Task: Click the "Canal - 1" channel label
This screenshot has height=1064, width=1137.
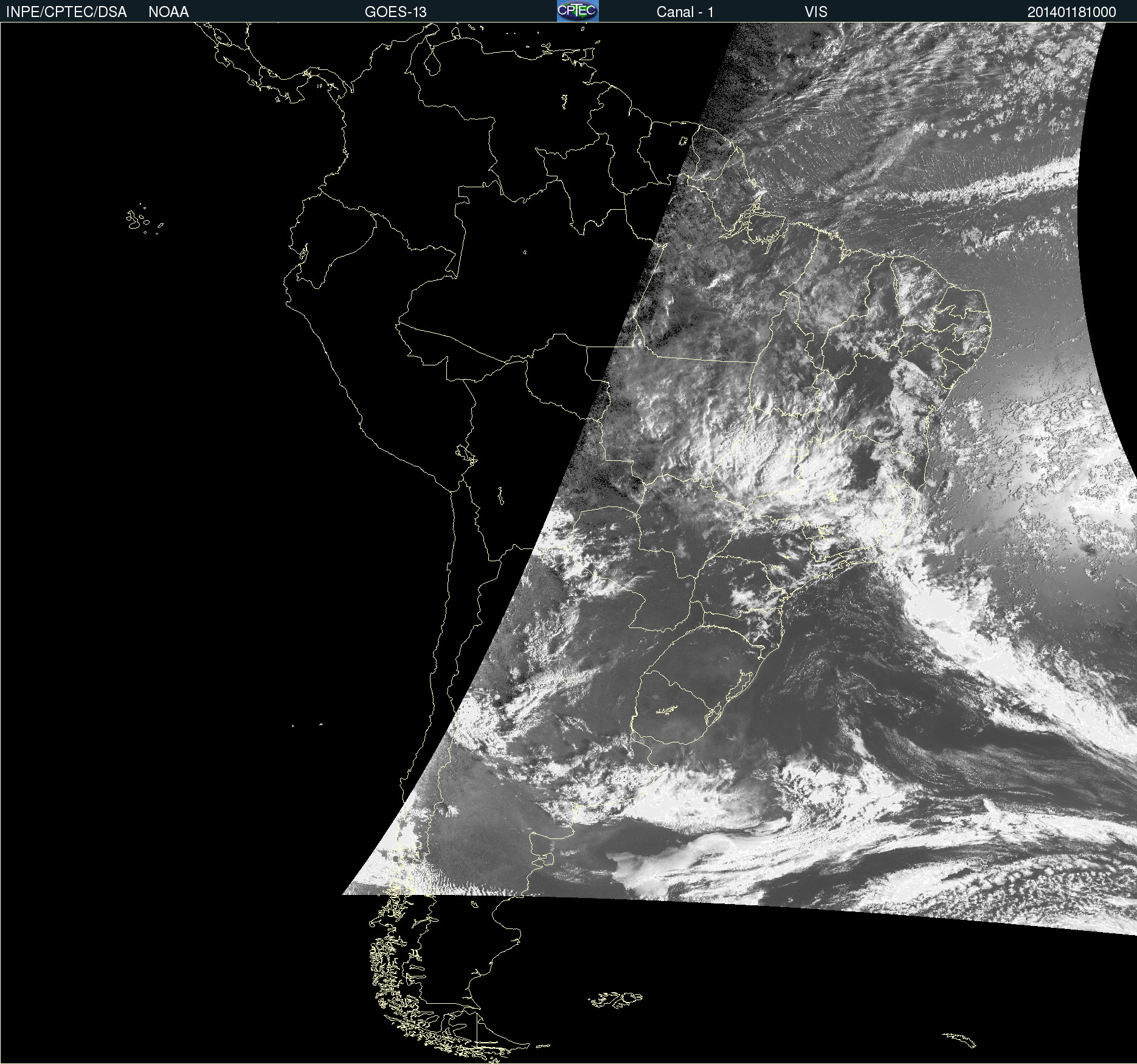Action: (x=685, y=12)
